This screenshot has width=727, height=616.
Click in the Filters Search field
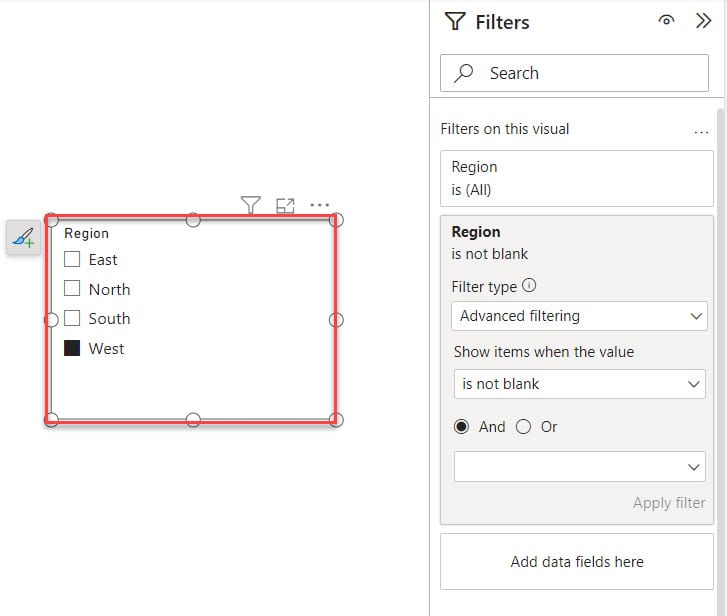pos(574,73)
